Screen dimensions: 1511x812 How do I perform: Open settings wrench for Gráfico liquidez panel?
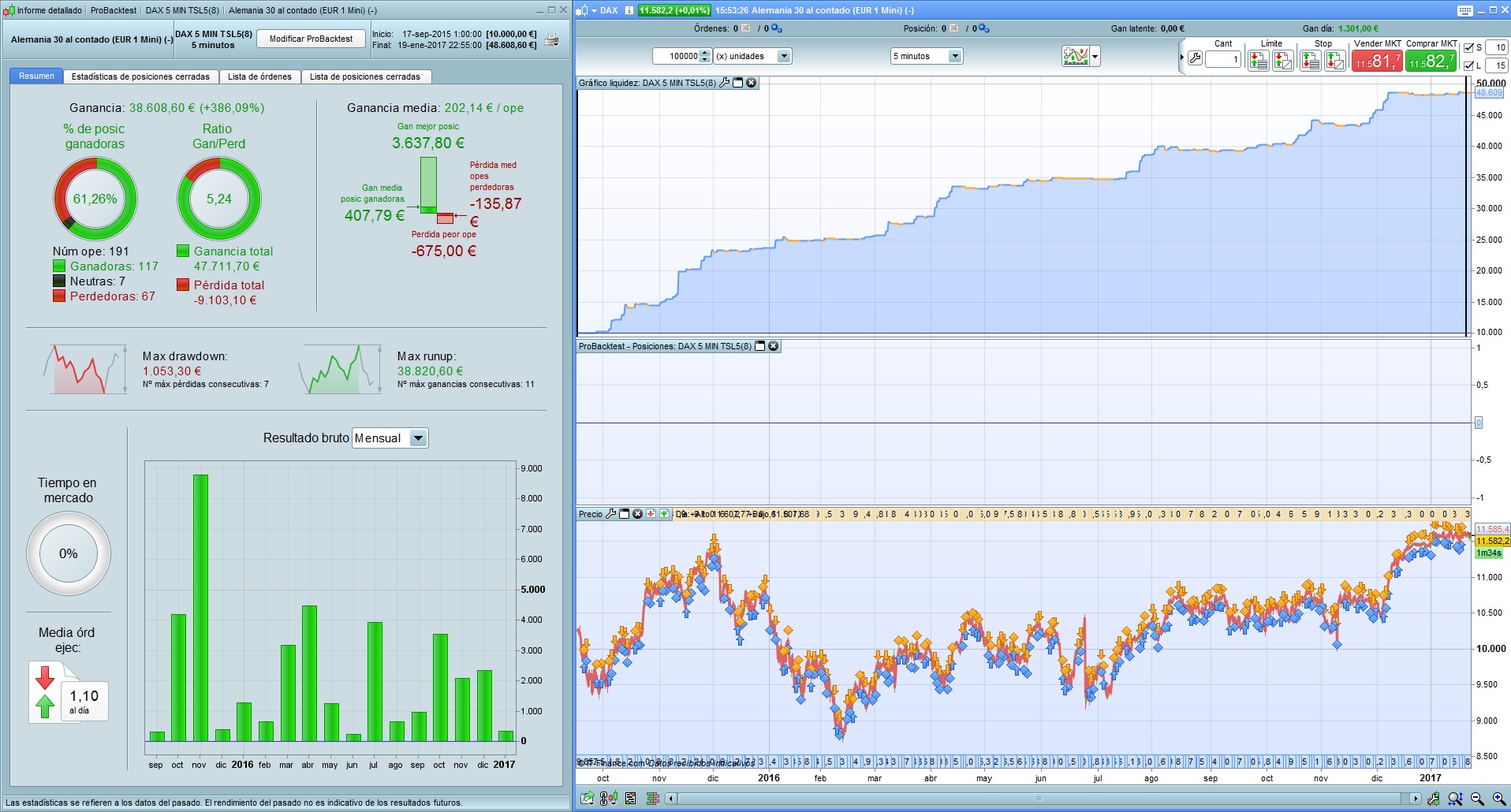coord(725,83)
